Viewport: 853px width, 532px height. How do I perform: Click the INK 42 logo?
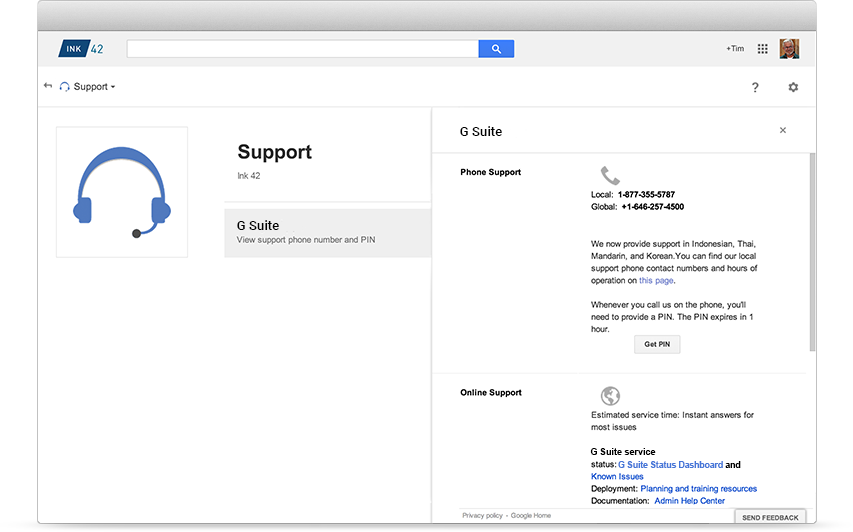[x=81, y=48]
